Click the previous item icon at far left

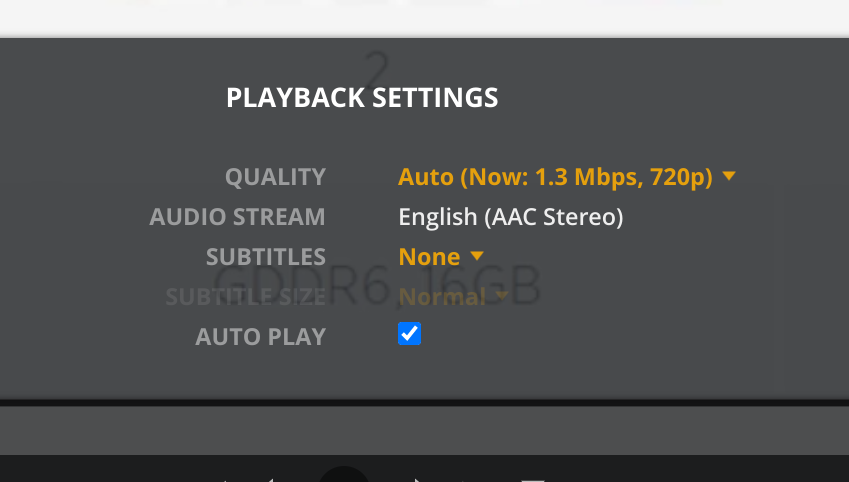pyautogui.click(x=225, y=478)
